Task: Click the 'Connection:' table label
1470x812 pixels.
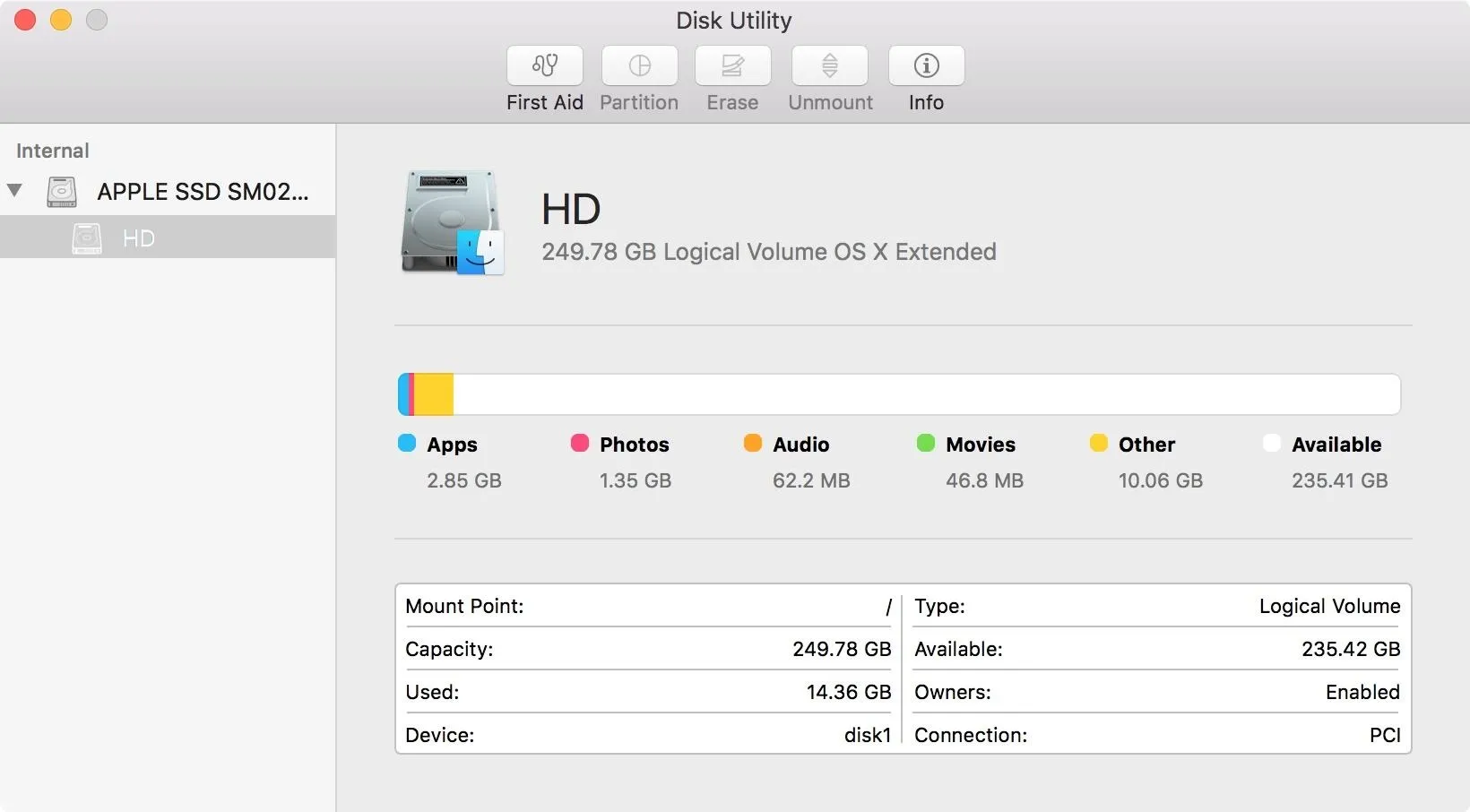Action: point(971,735)
